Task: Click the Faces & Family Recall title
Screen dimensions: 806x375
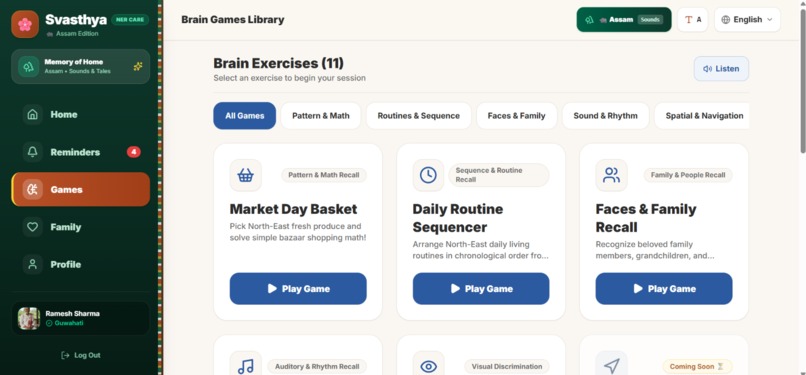Action: [646, 218]
